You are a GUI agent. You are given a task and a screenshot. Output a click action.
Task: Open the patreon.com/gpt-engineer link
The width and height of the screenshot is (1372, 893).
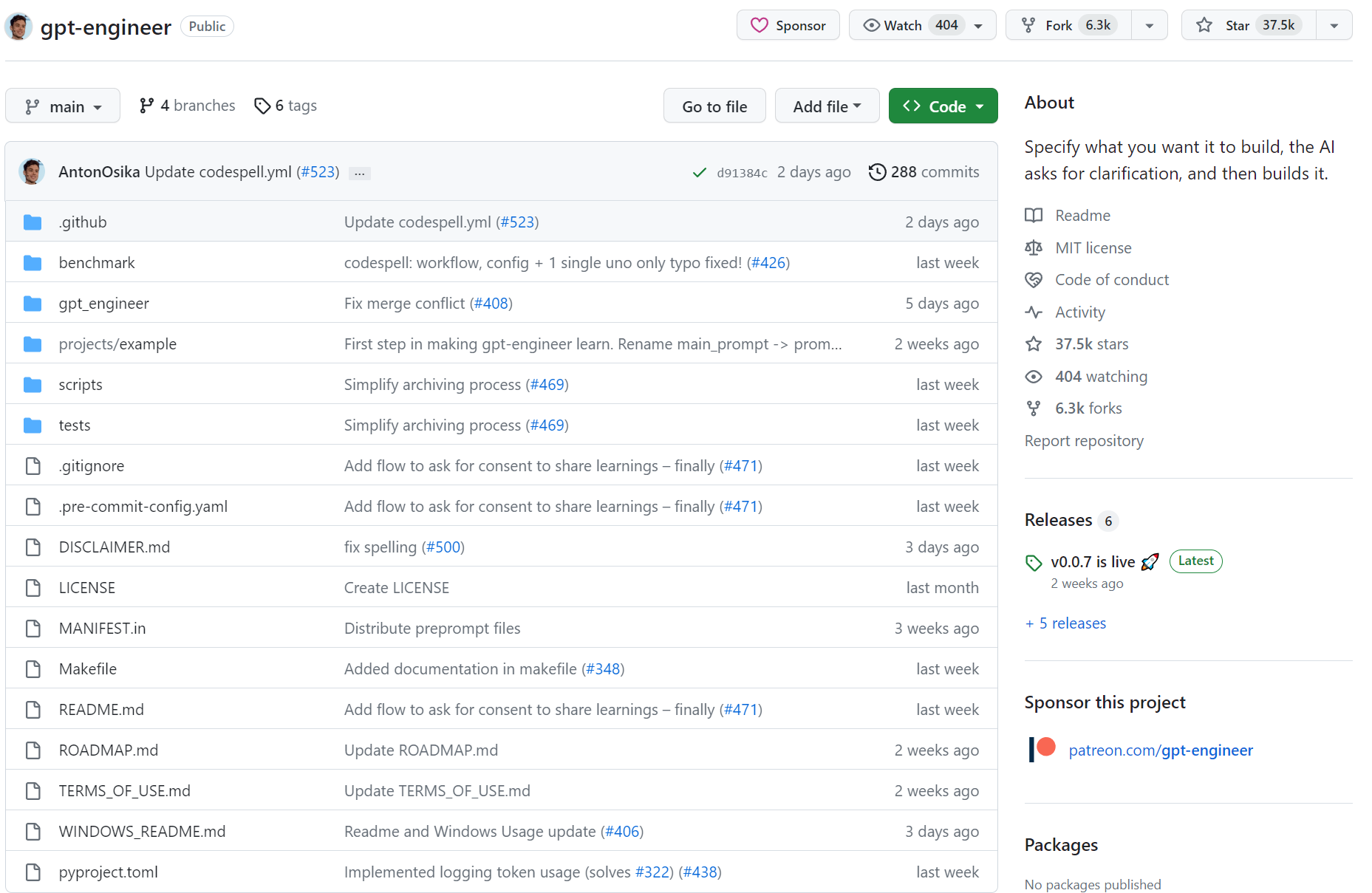coord(1161,750)
